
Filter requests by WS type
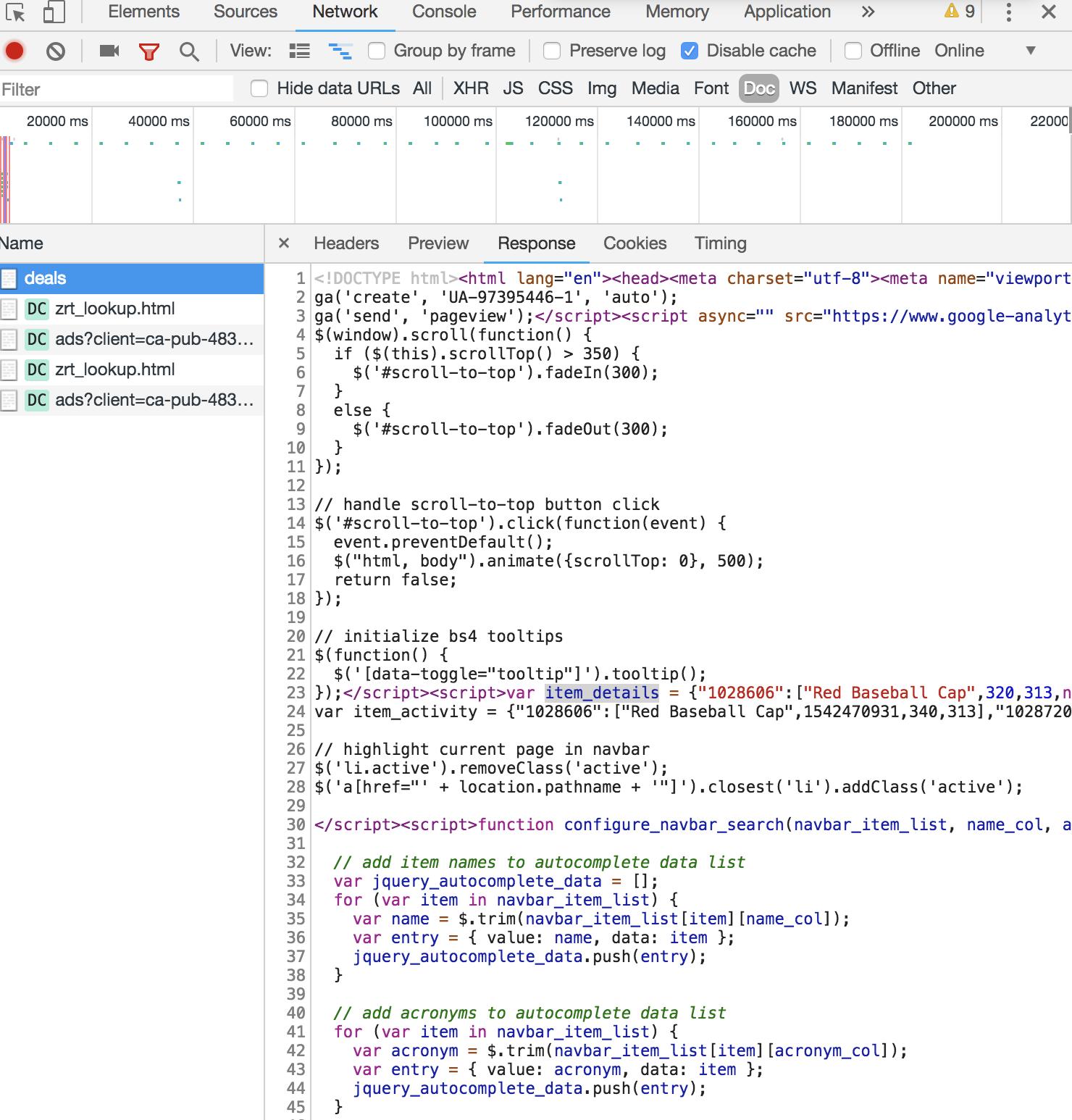(x=803, y=88)
